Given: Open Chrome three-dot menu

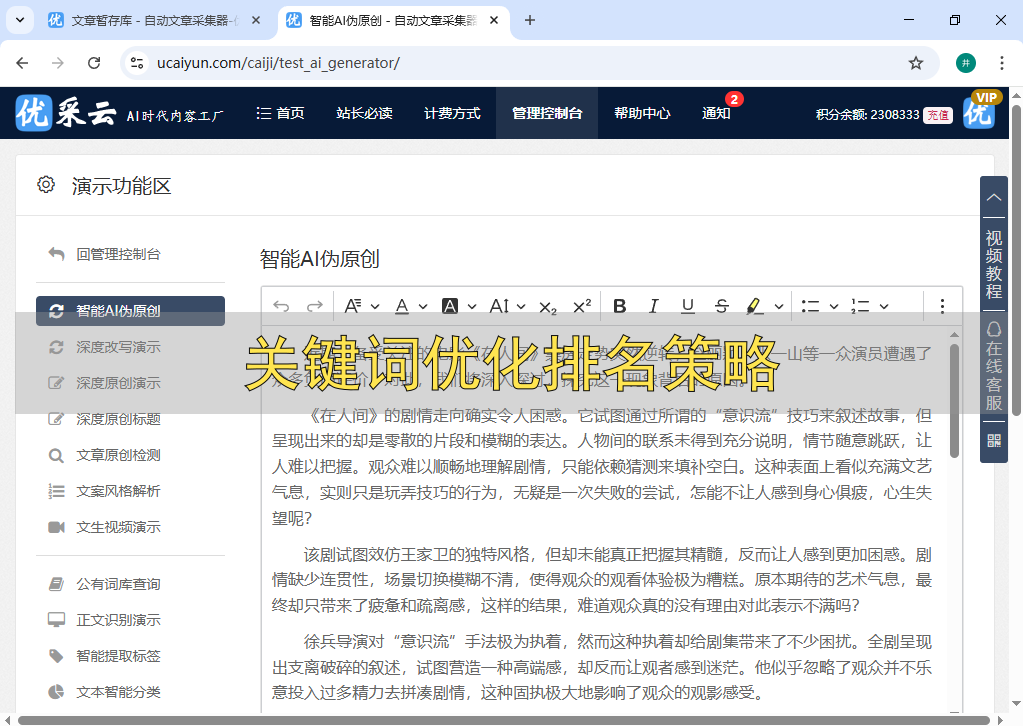Looking at the screenshot, I should (1001, 63).
